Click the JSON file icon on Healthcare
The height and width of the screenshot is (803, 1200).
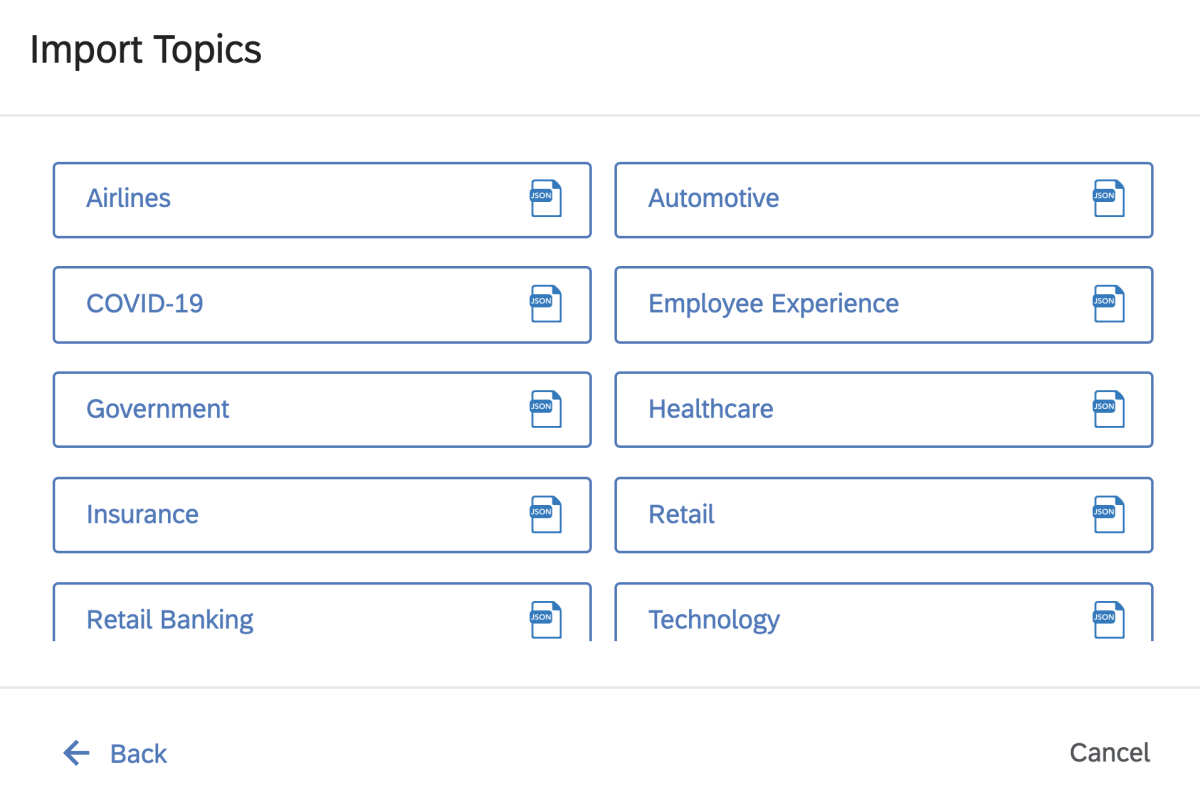pyautogui.click(x=1107, y=406)
